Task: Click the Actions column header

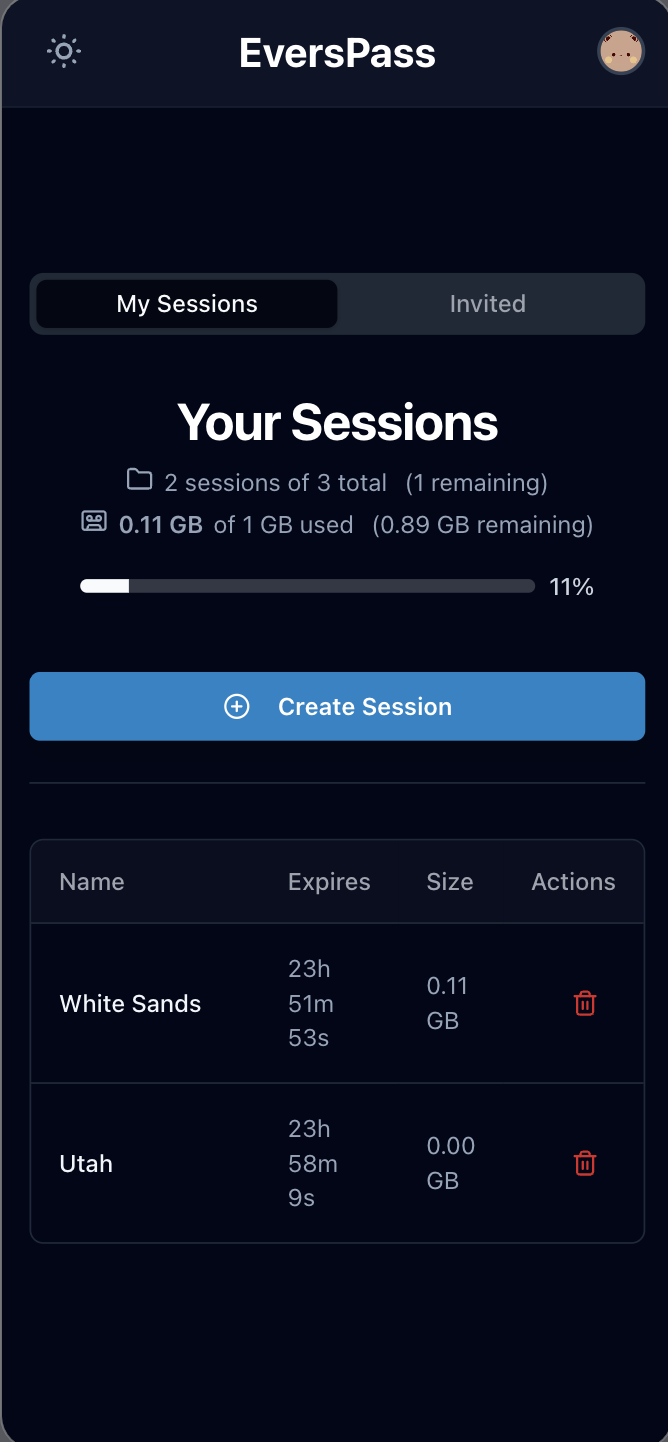Action: (x=573, y=881)
